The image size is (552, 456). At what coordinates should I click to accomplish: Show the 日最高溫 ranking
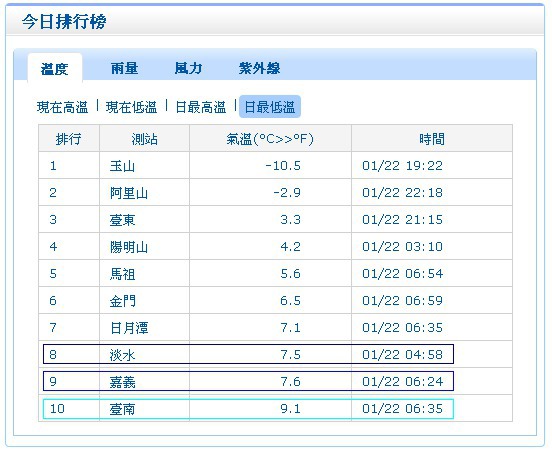(201, 107)
